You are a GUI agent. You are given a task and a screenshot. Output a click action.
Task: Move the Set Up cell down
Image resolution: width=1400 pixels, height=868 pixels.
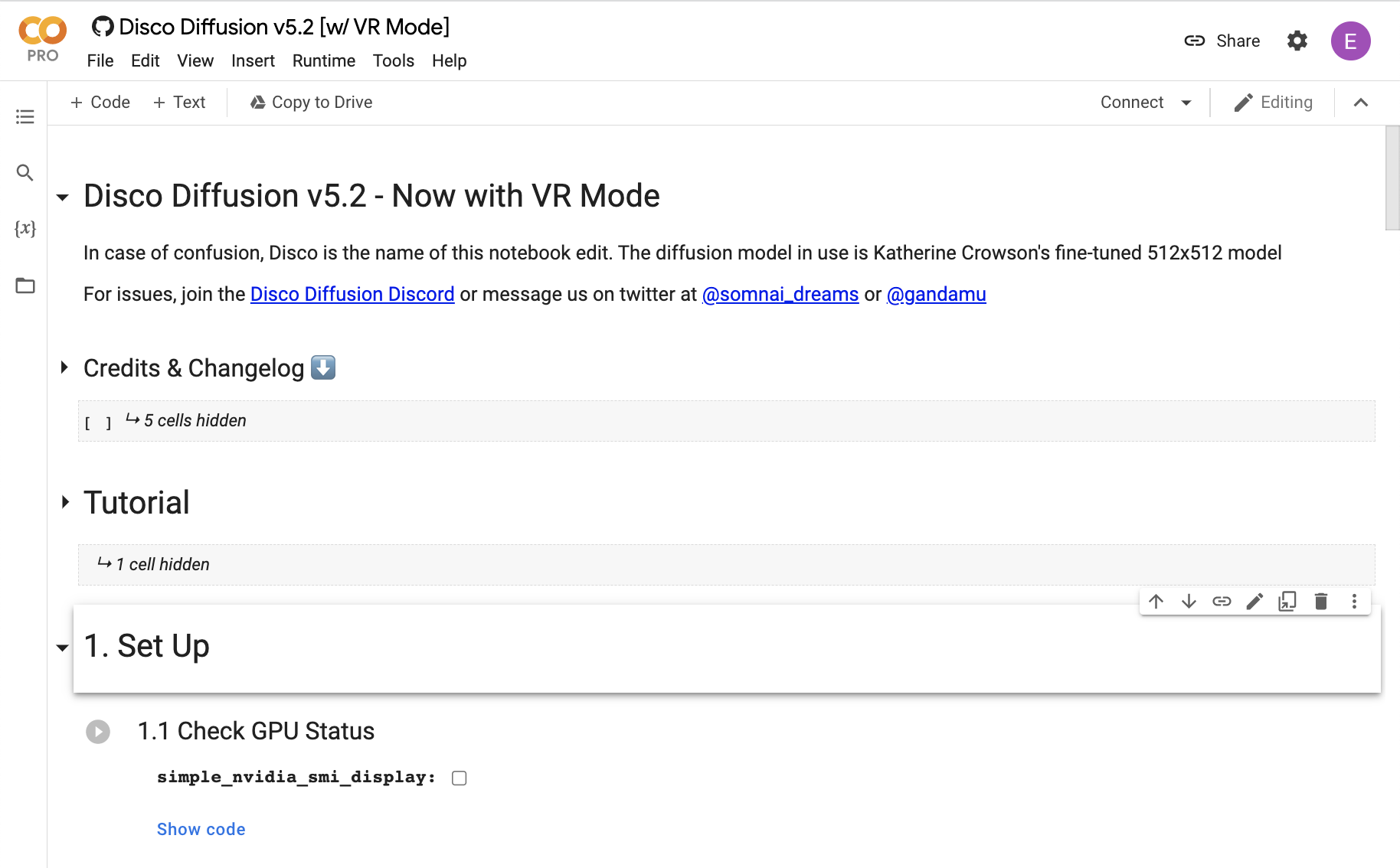[x=1189, y=602]
